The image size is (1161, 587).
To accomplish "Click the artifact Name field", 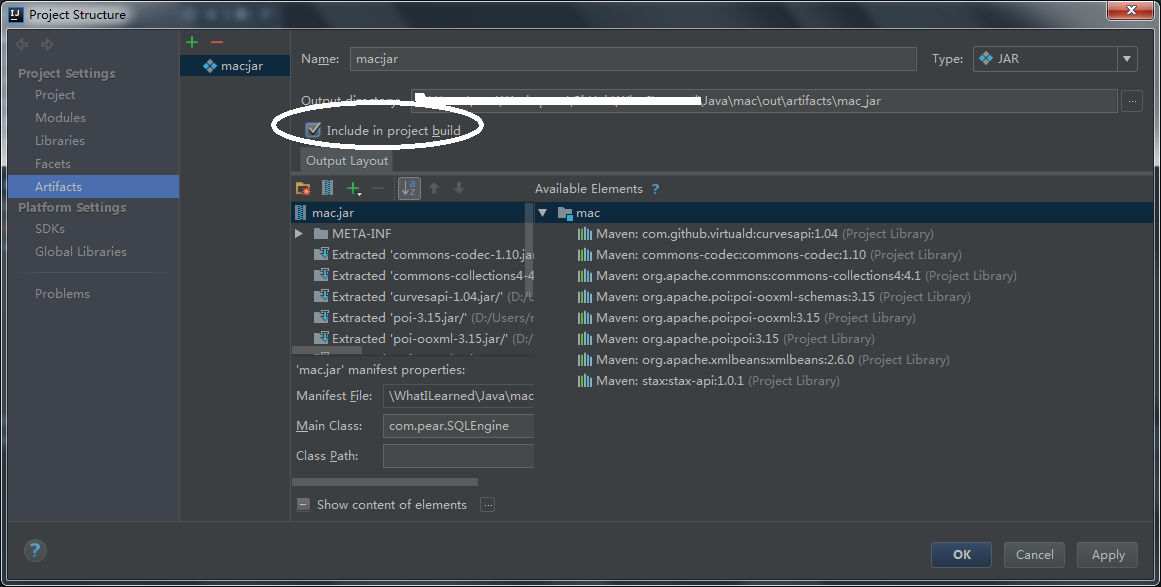I will click(x=633, y=59).
